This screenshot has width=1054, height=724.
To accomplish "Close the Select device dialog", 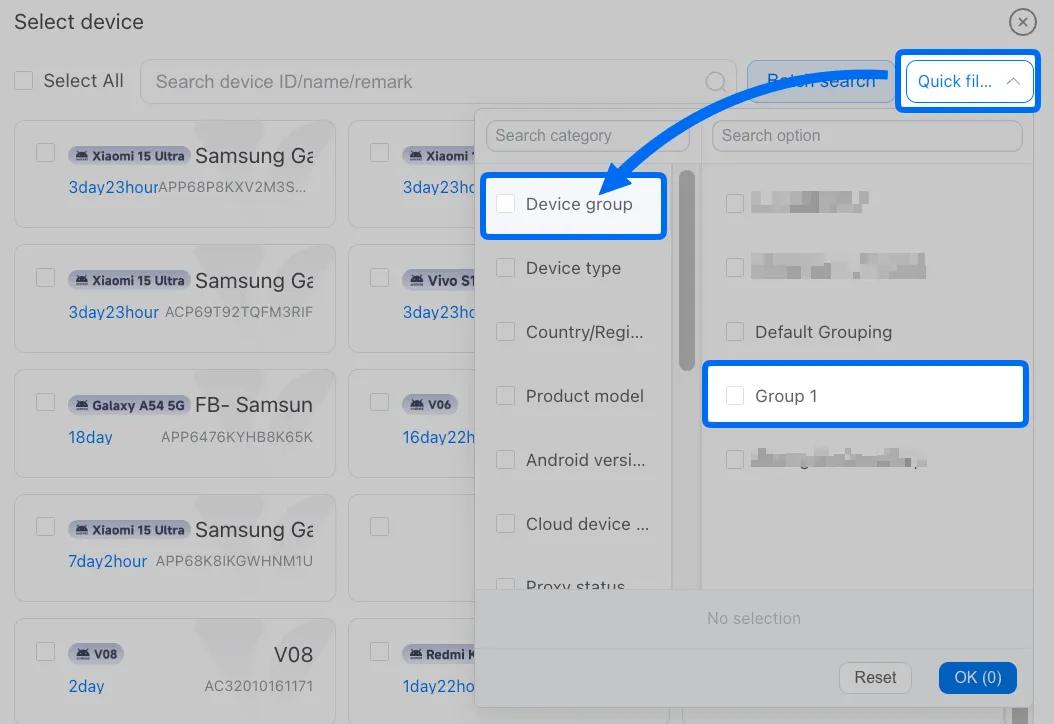I will pyautogui.click(x=1022, y=22).
